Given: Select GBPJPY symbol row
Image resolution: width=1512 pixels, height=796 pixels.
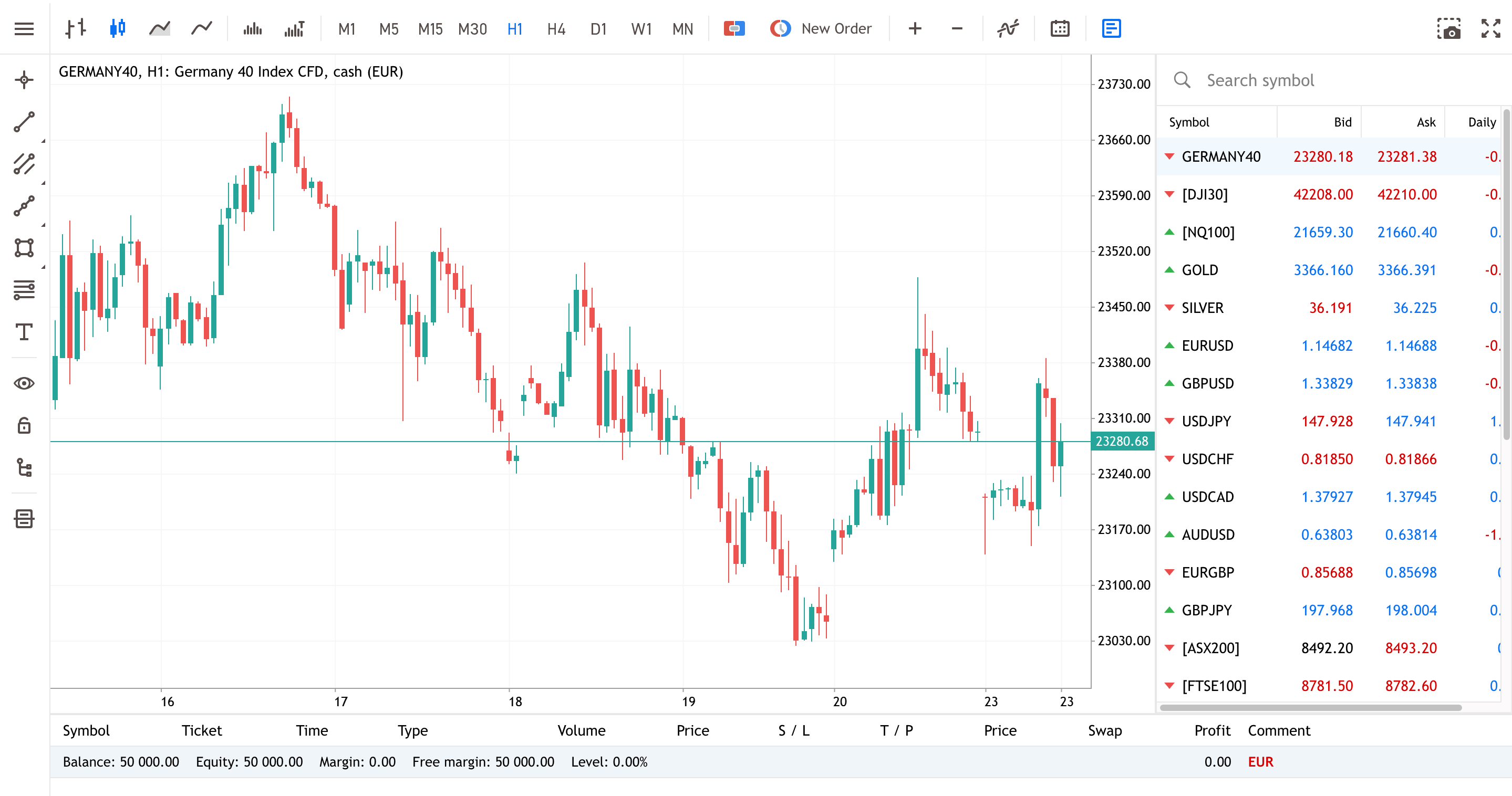Looking at the screenshot, I should (1329, 611).
